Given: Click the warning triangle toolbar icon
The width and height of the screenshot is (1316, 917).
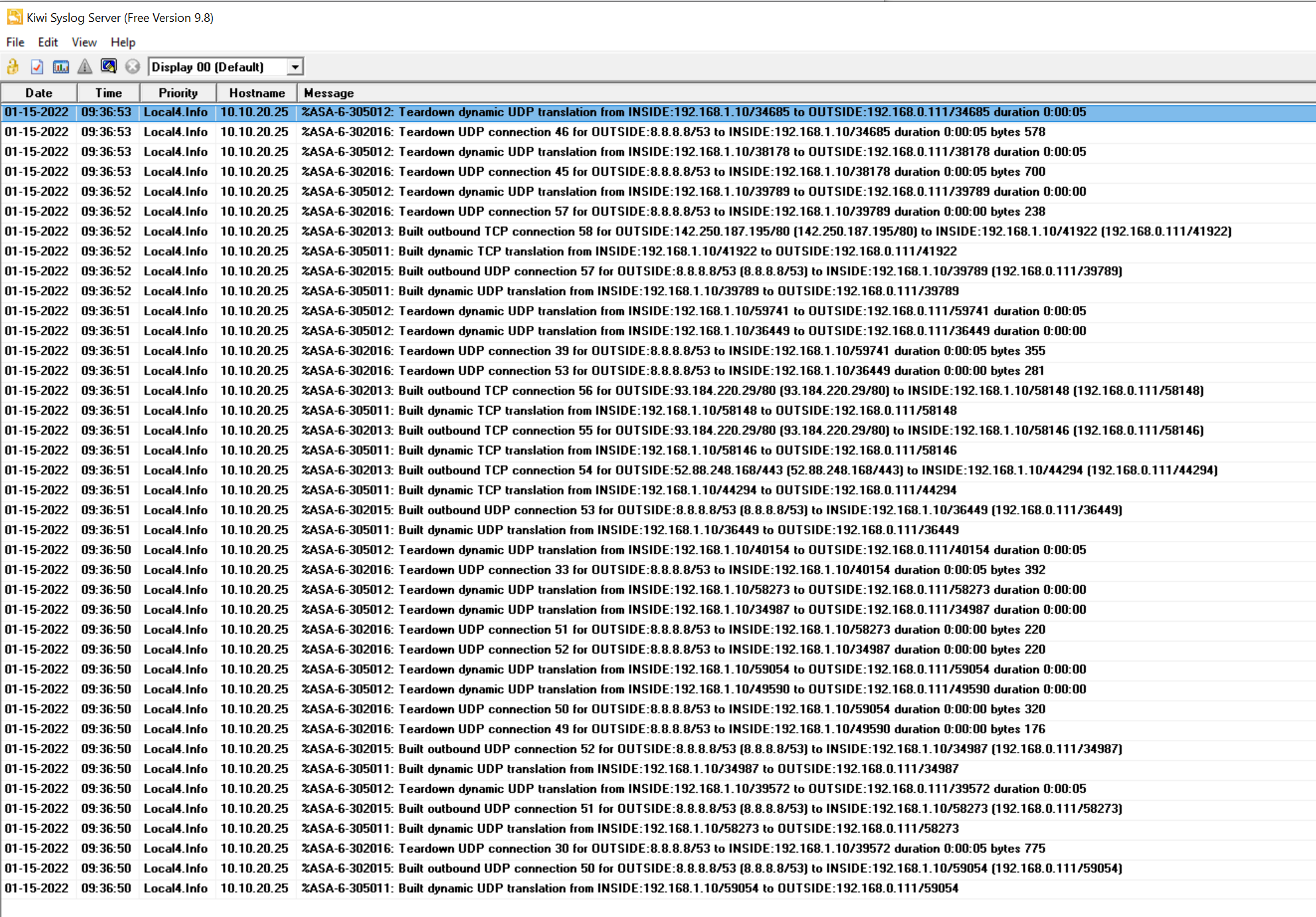Looking at the screenshot, I should pyautogui.click(x=84, y=66).
